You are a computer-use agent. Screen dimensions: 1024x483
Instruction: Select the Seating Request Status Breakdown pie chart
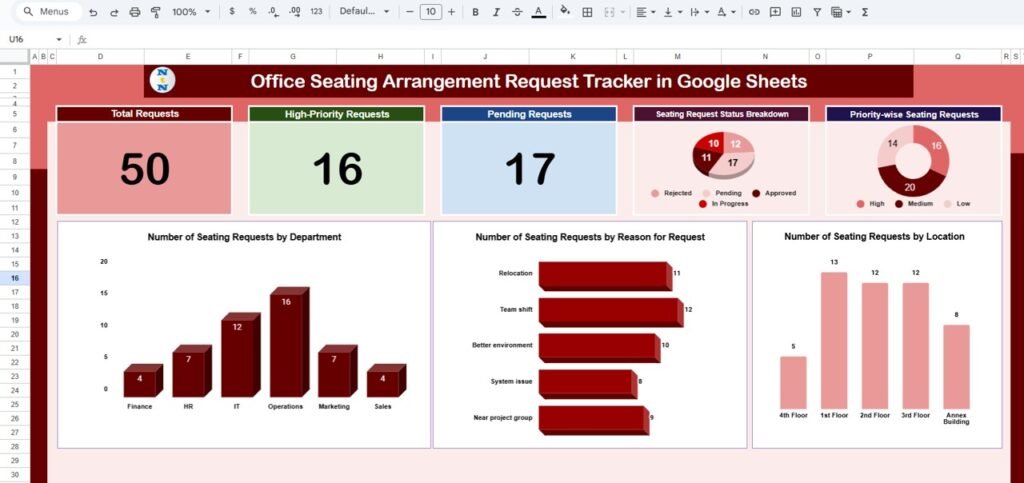coord(723,155)
